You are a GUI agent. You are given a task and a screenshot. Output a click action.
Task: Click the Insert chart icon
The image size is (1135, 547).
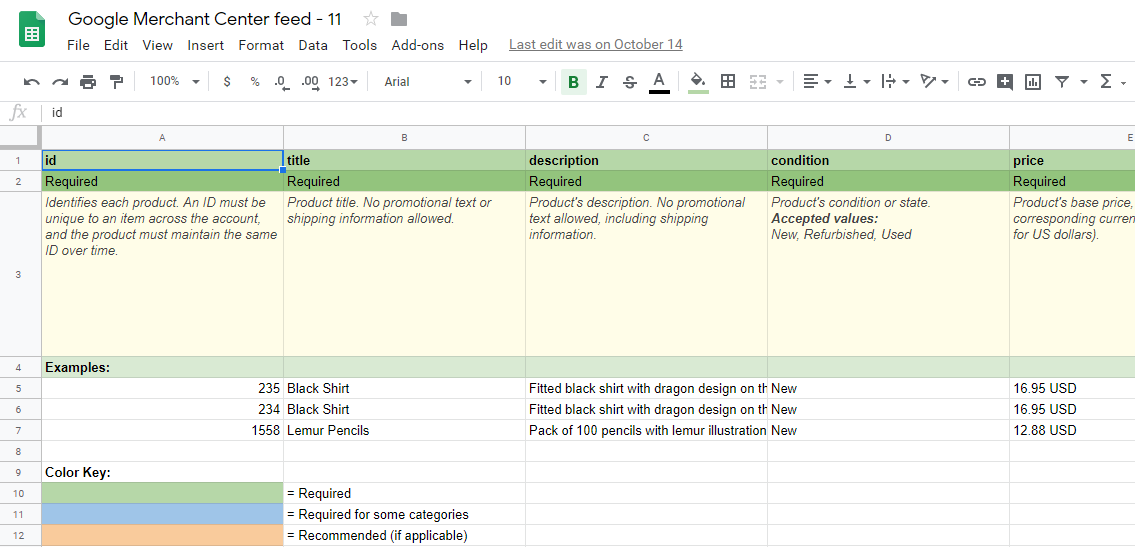pos(1033,82)
